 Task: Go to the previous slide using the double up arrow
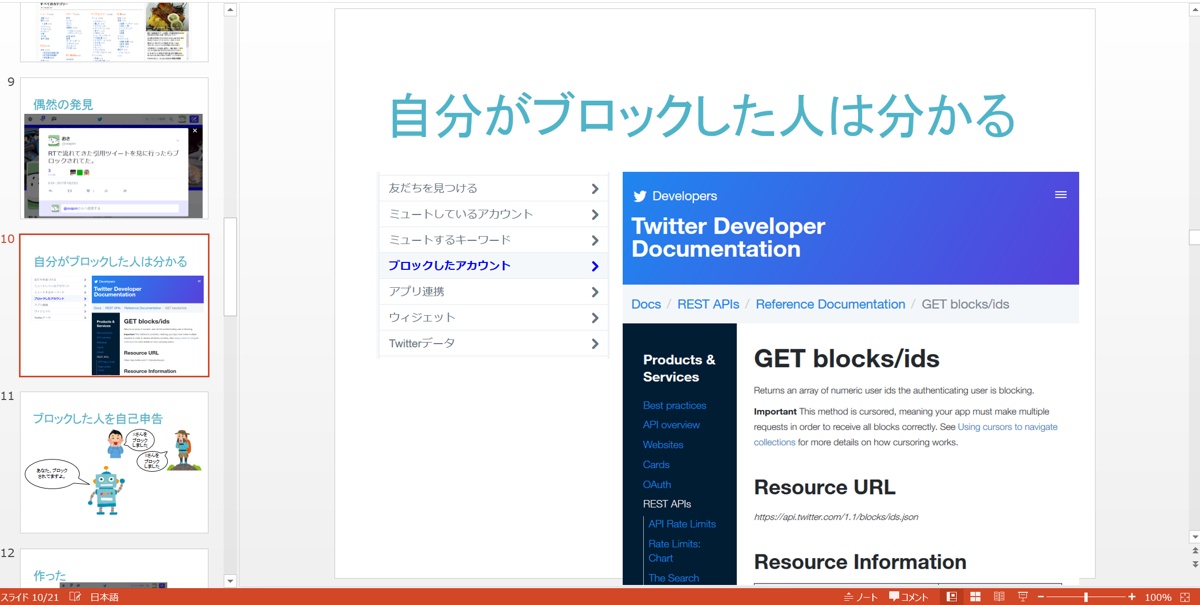1194,551
